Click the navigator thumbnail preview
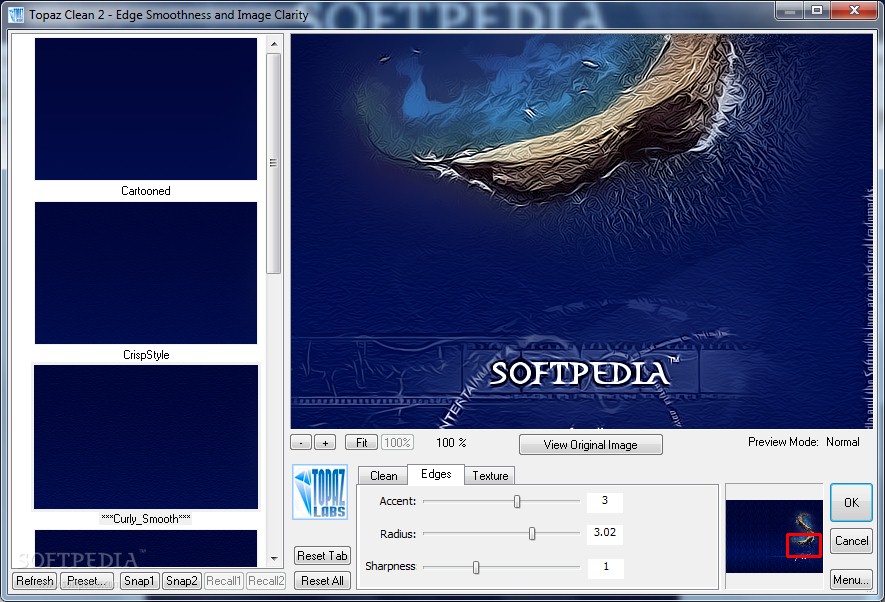885x602 pixels. click(774, 537)
